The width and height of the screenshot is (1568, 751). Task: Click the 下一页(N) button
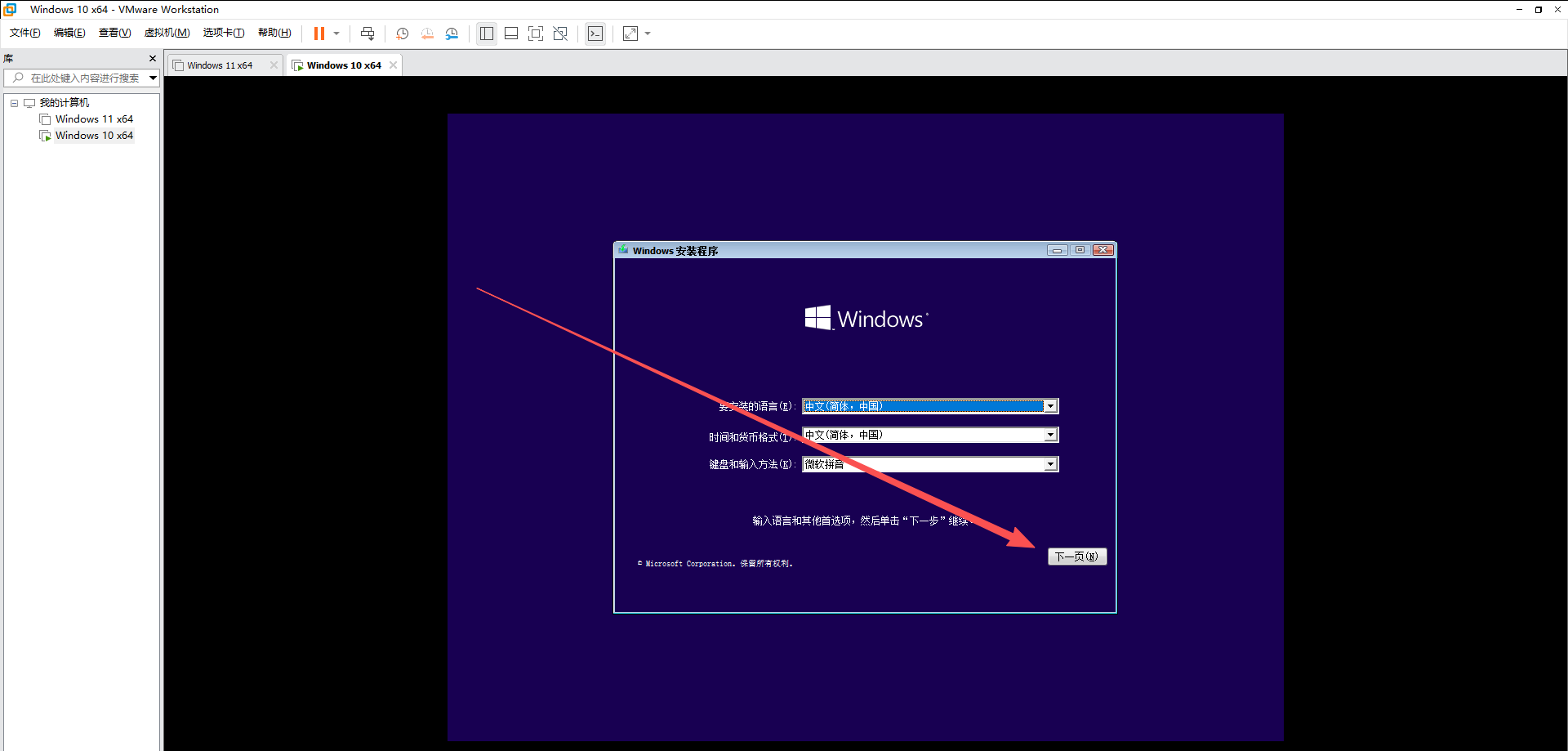click(x=1077, y=557)
